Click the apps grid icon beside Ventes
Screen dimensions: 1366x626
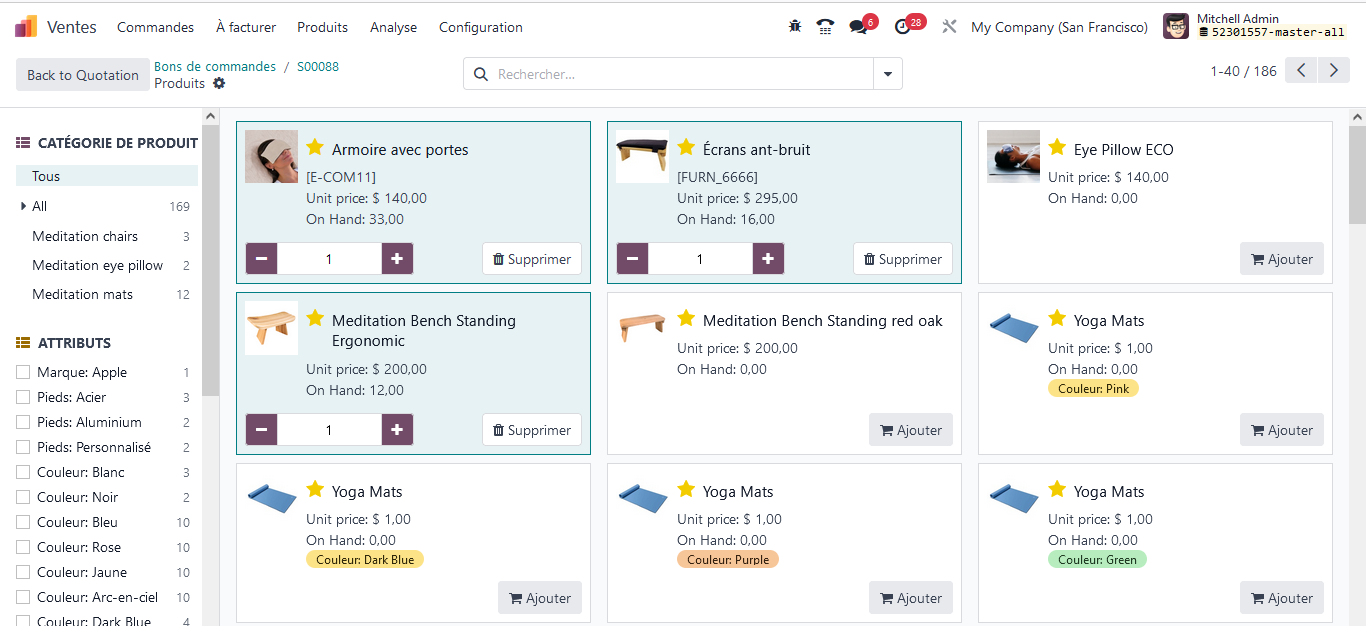pyautogui.click(x=25, y=26)
